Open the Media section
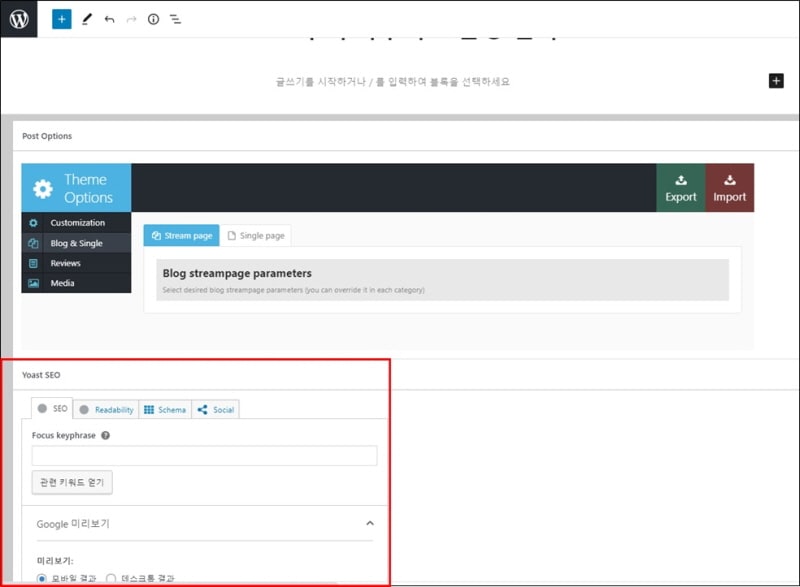Image resolution: width=800 pixels, height=587 pixels. click(77, 283)
